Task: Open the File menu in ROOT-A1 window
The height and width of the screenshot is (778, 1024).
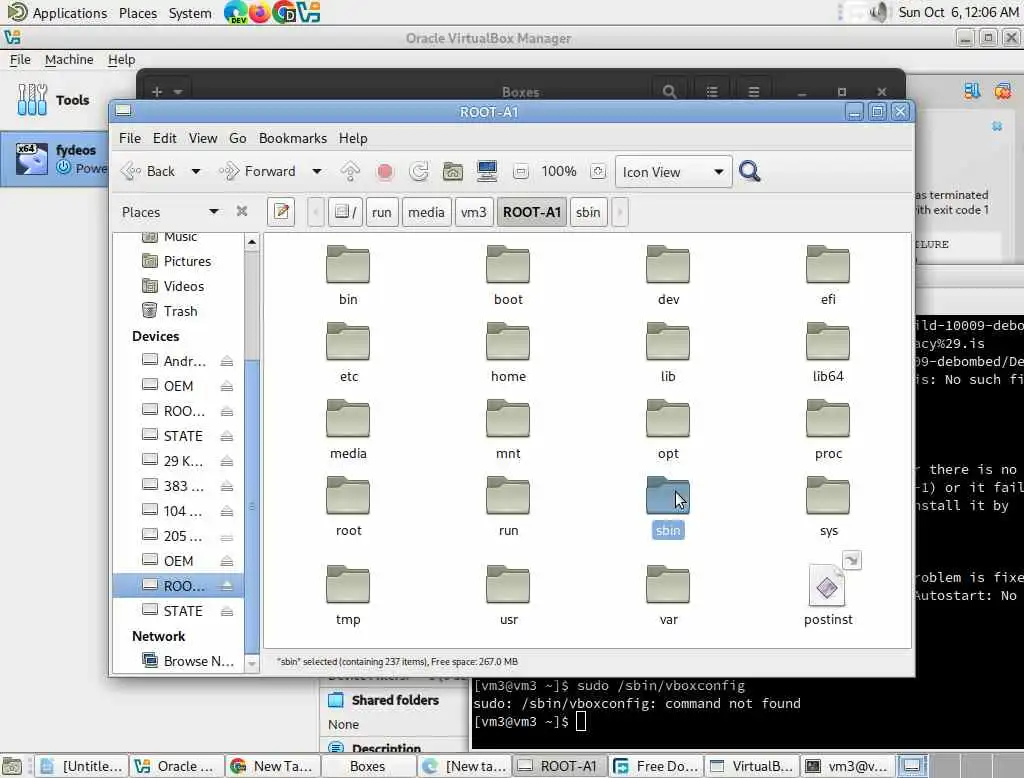Action: 129,138
